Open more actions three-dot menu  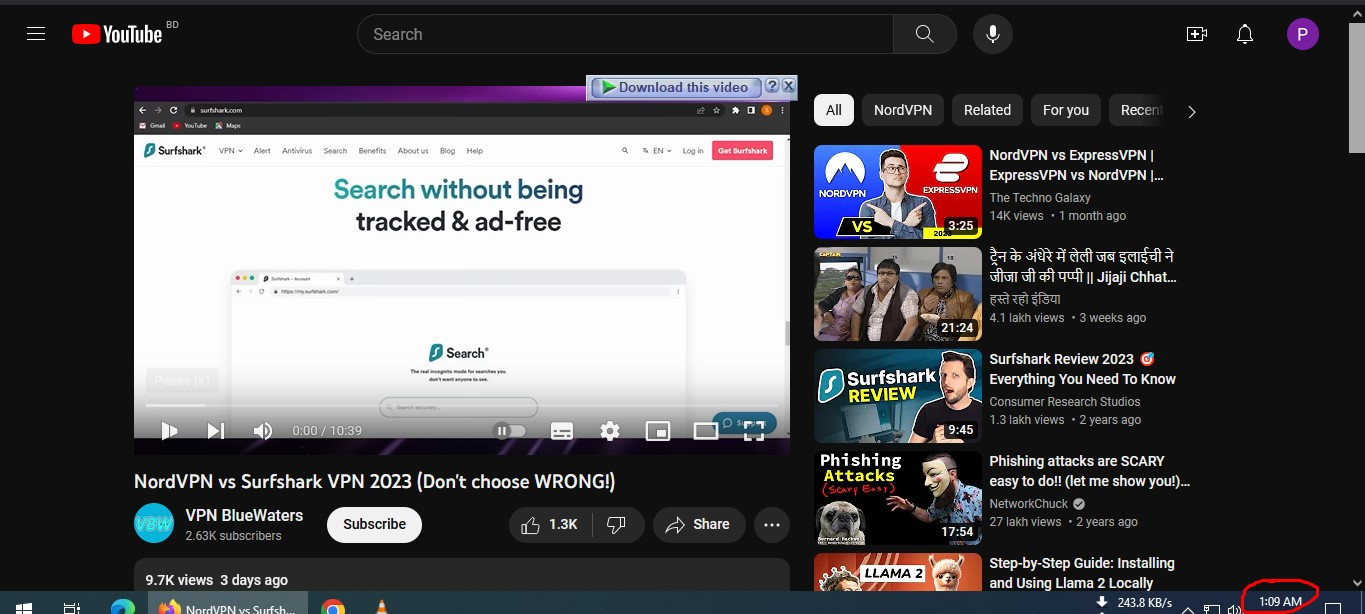pyautogui.click(x=772, y=524)
